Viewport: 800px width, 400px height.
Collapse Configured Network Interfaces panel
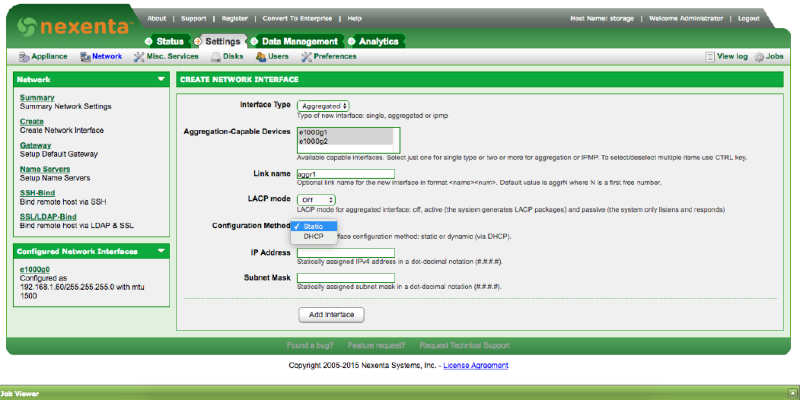tap(160, 251)
